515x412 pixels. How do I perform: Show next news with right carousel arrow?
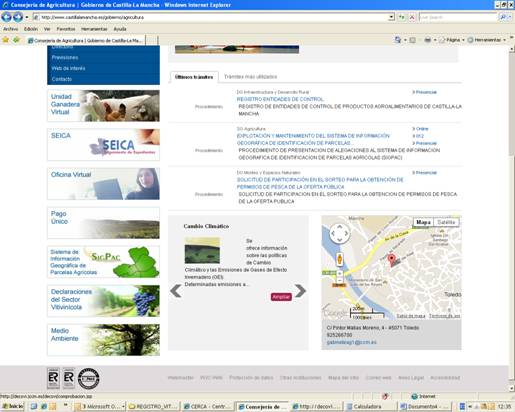pos(300,291)
